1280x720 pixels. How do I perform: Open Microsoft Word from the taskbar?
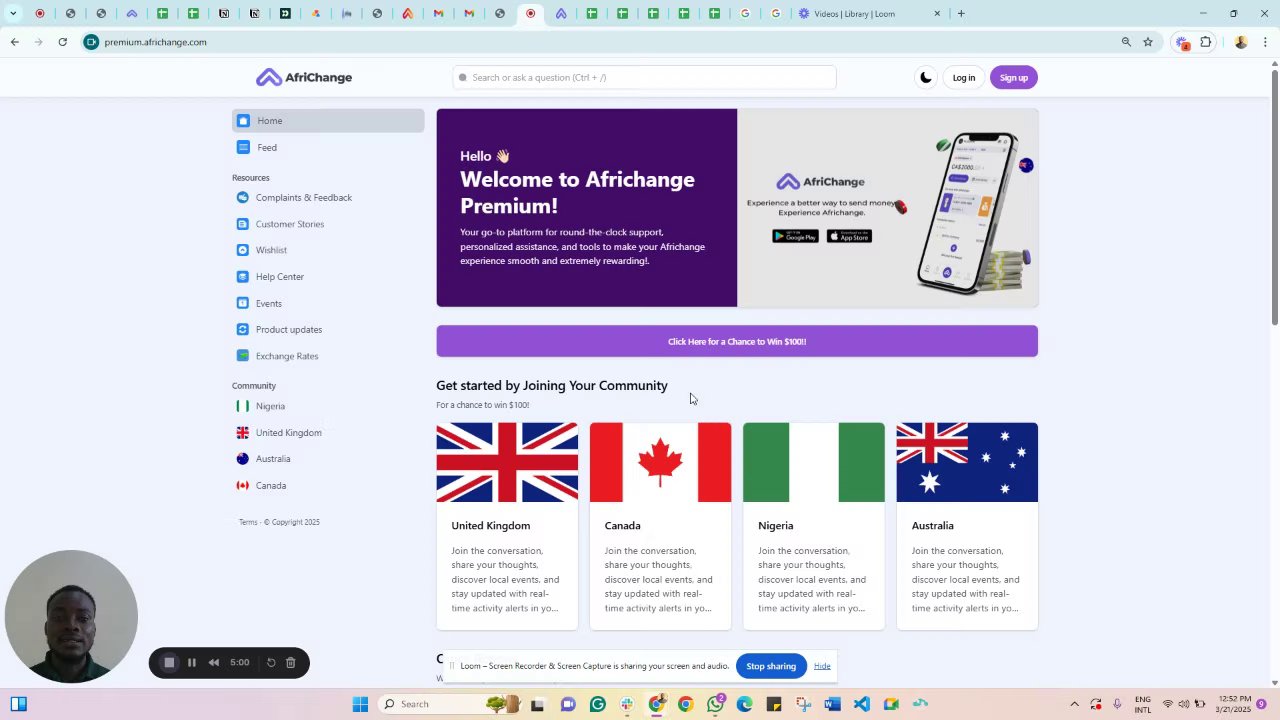click(832, 704)
